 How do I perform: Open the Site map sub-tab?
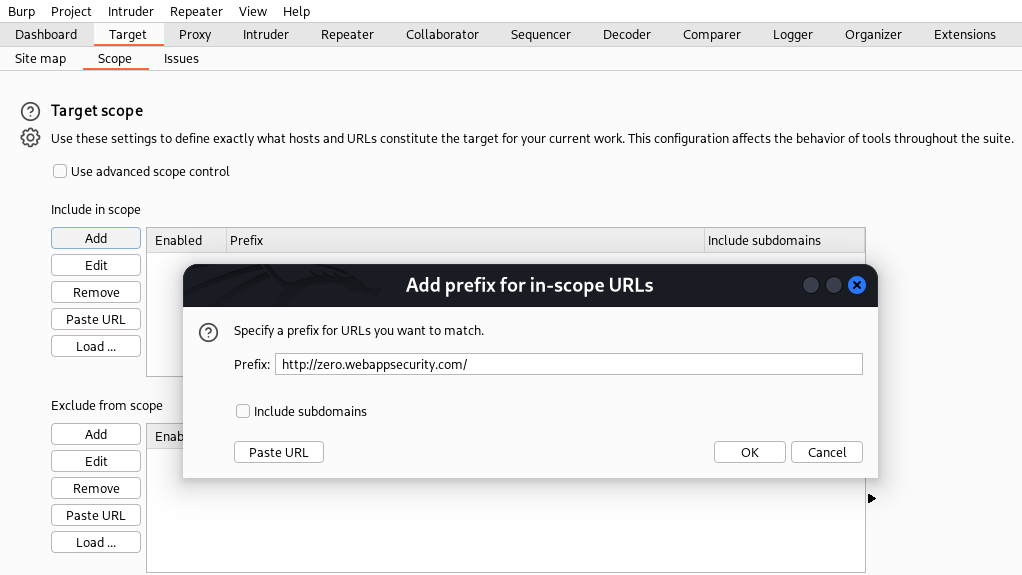coord(40,58)
